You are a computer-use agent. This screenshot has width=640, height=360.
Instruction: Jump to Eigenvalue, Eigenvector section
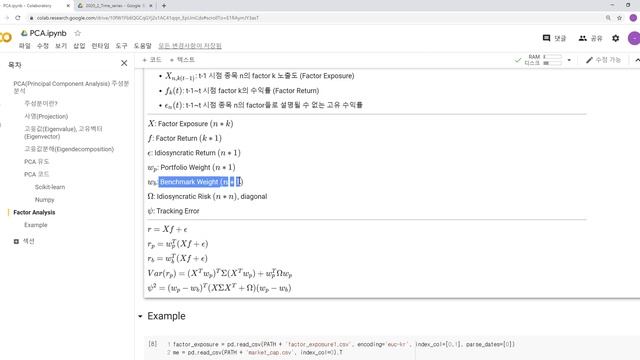point(63,133)
